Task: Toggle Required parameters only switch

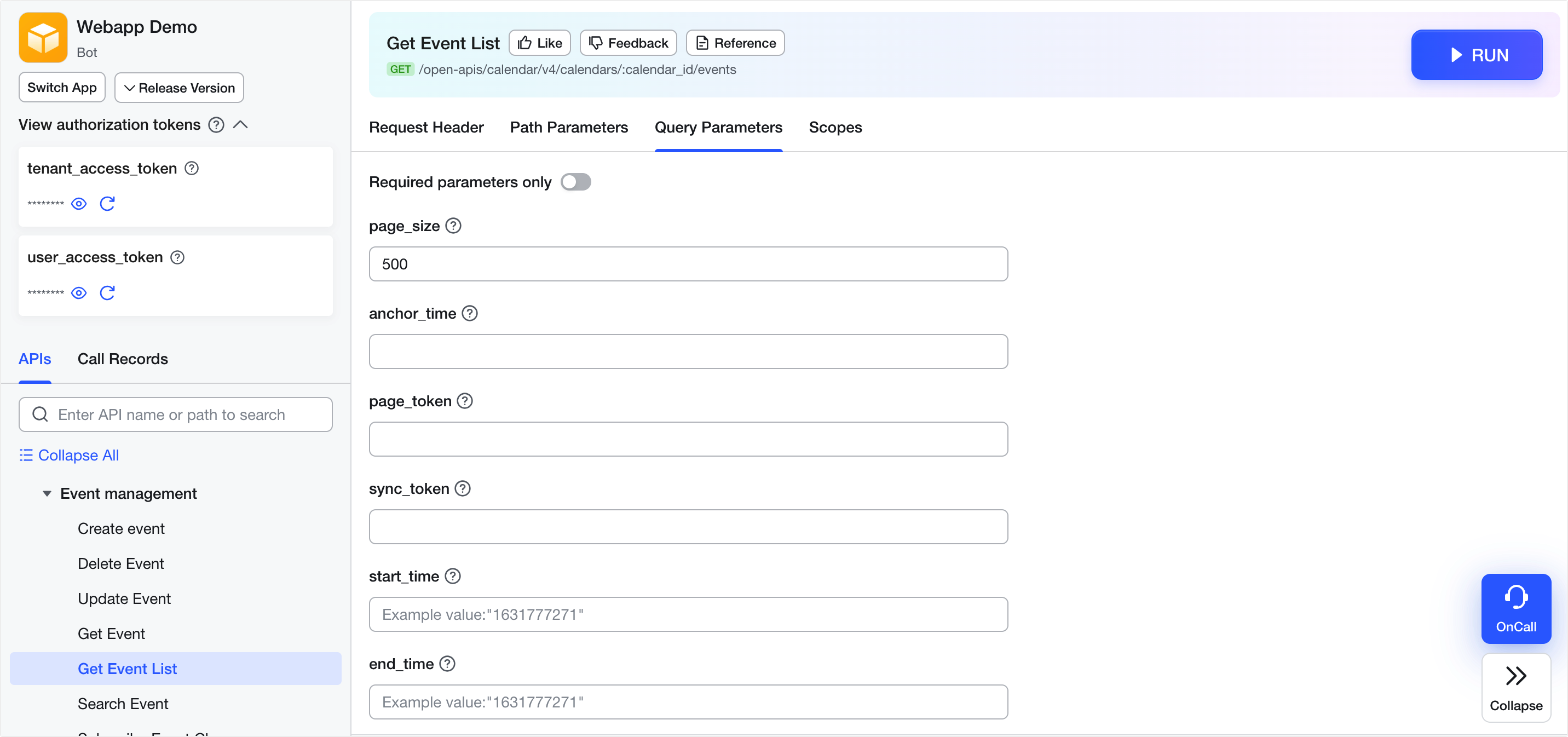Action: (x=576, y=182)
